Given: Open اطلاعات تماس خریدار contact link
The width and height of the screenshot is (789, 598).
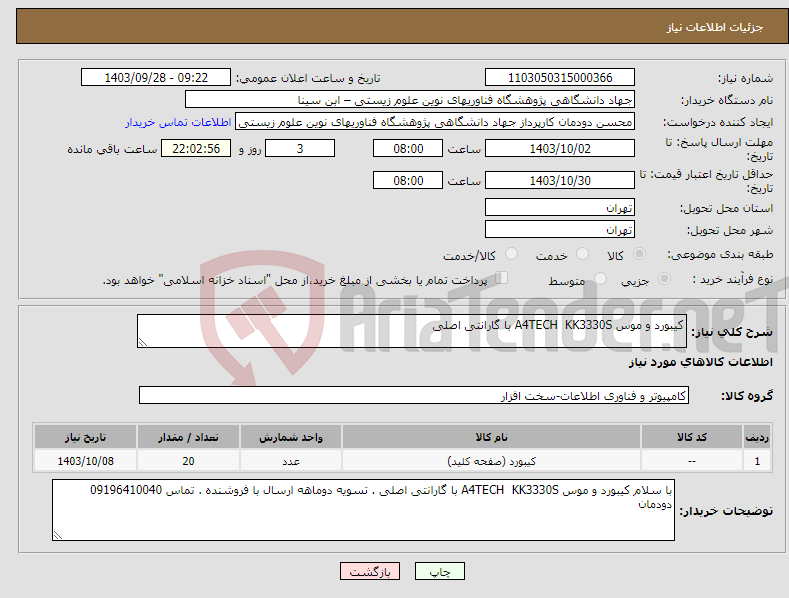Looking at the screenshot, I should pos(178,122).
